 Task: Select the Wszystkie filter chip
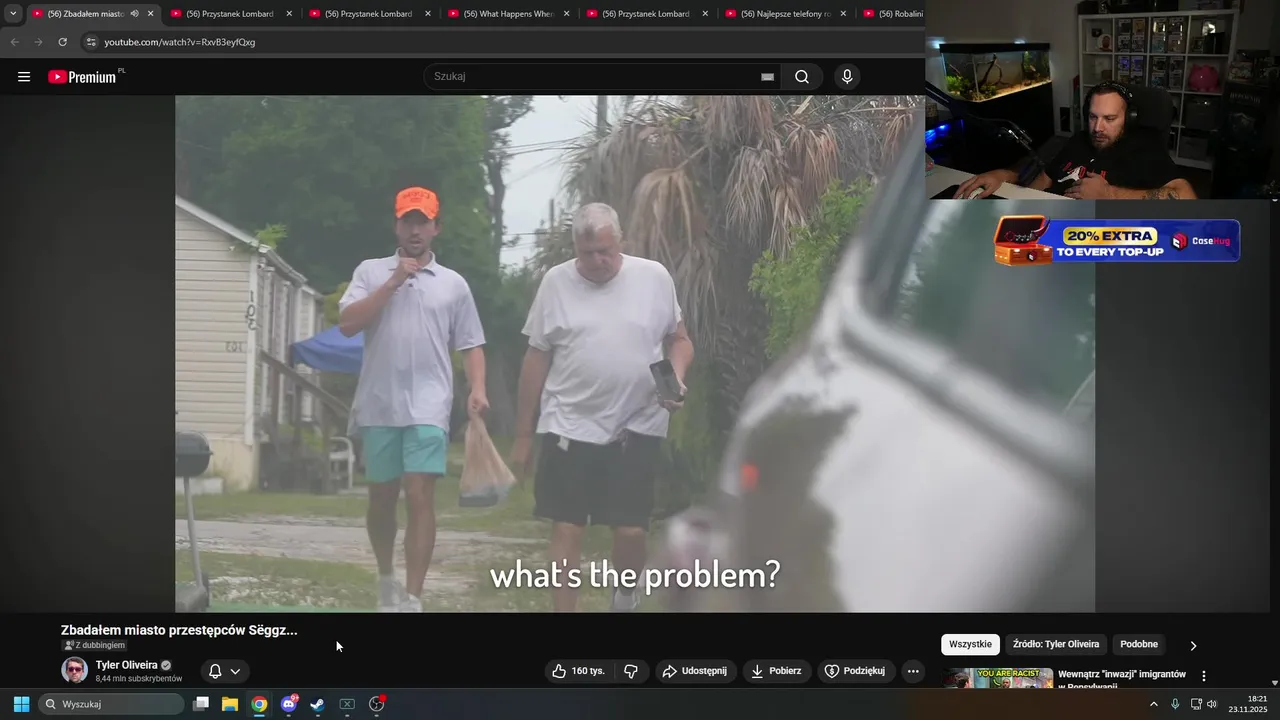click(x=970, y=644)
